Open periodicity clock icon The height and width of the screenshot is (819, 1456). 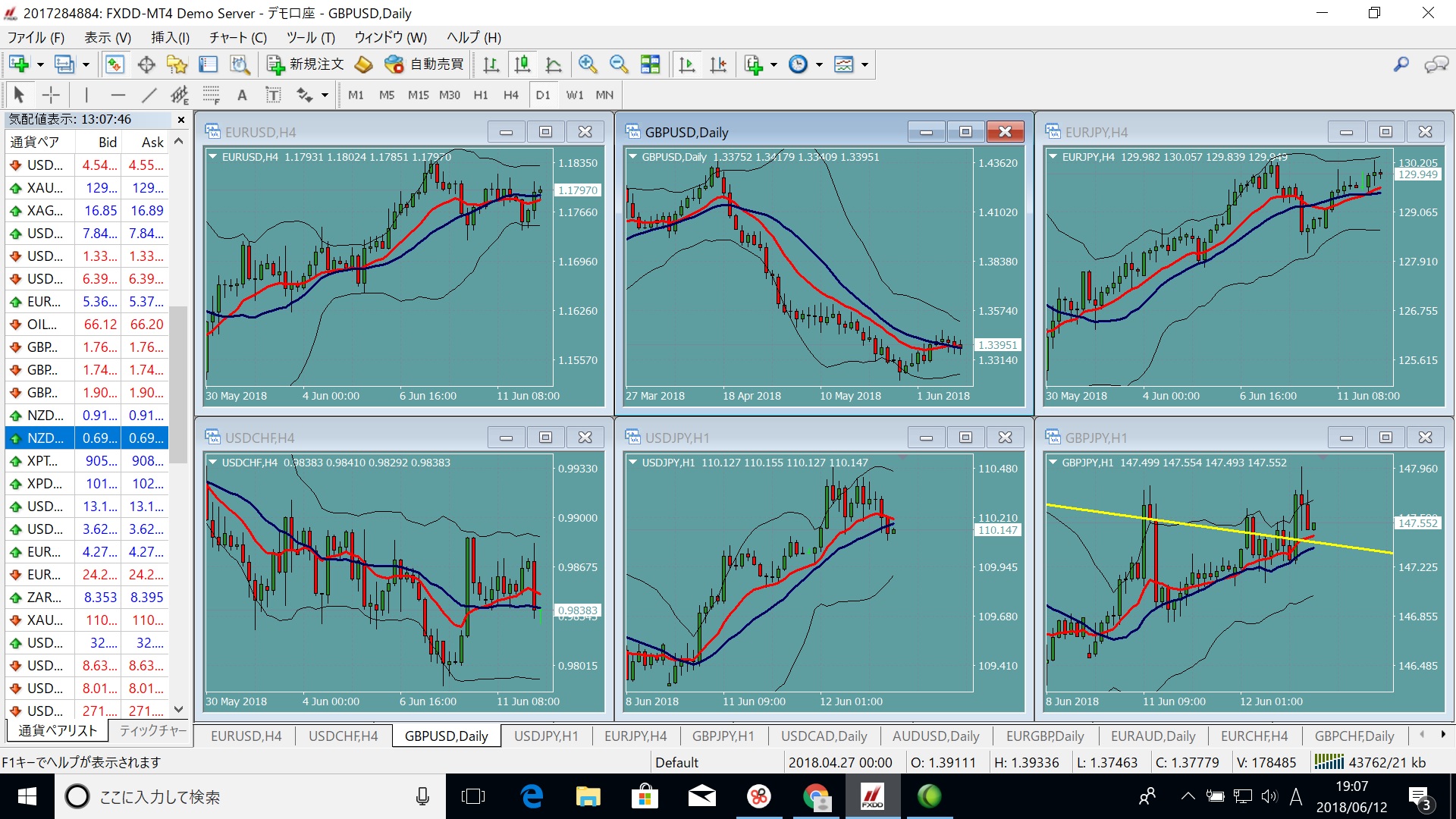click(x=798, y=64)
